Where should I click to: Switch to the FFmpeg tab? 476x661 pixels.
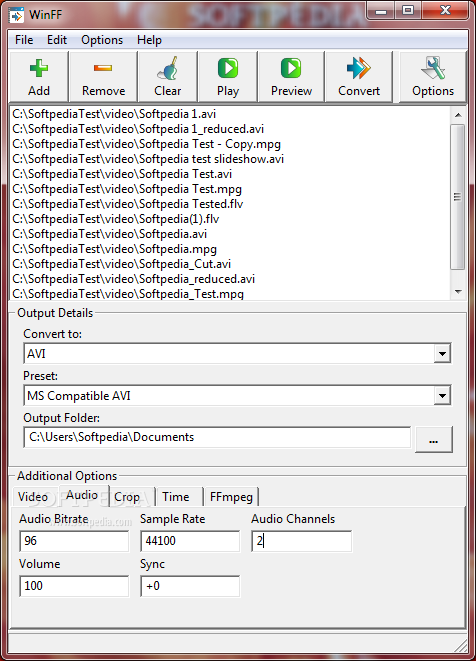(x=231, y=497)
